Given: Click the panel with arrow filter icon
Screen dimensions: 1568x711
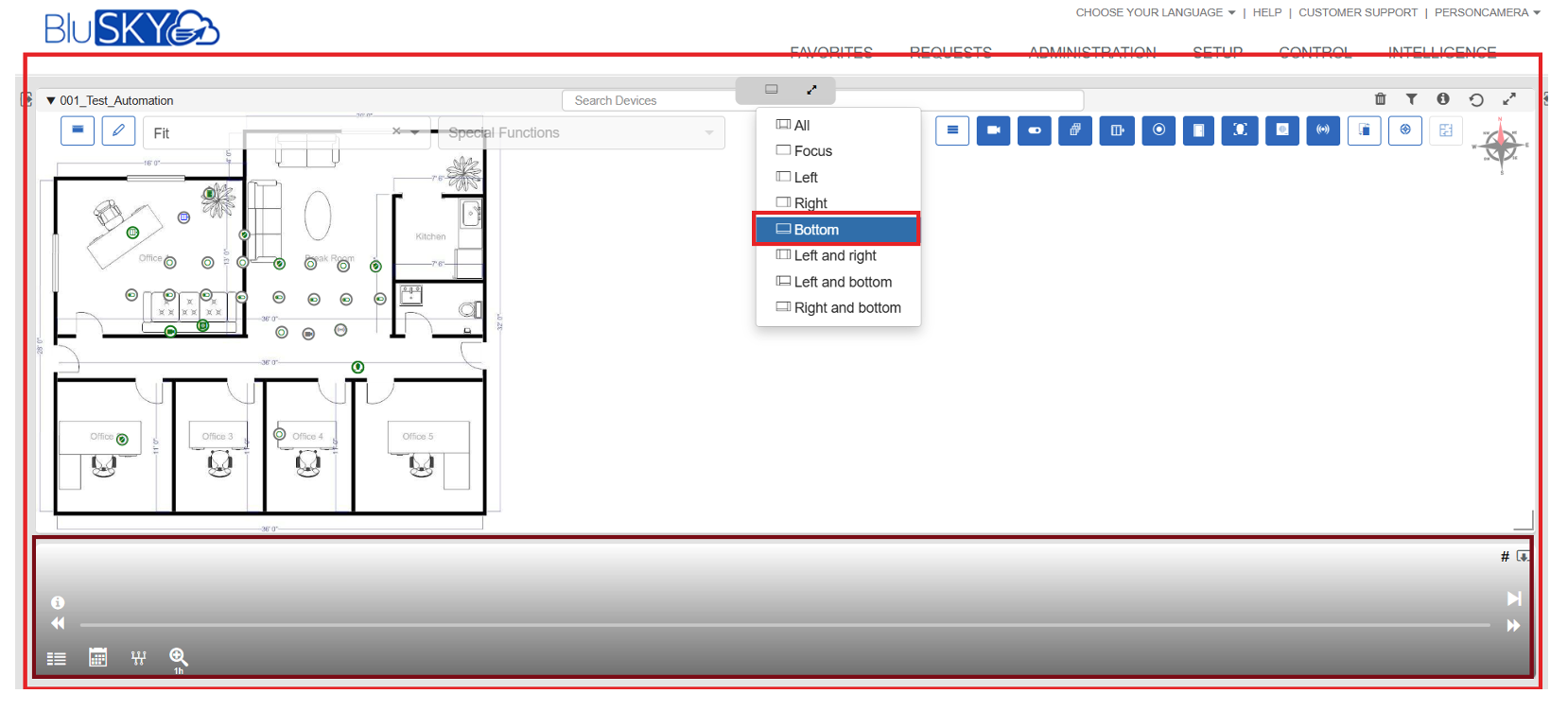Looking at the screenshot, I should coord(1117,130).
